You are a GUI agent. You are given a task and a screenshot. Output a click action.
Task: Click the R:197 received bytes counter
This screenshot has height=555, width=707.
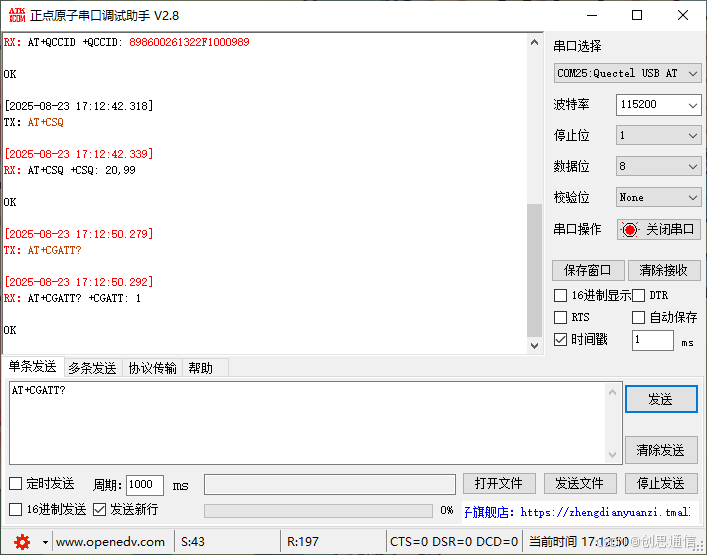(303, 542)
